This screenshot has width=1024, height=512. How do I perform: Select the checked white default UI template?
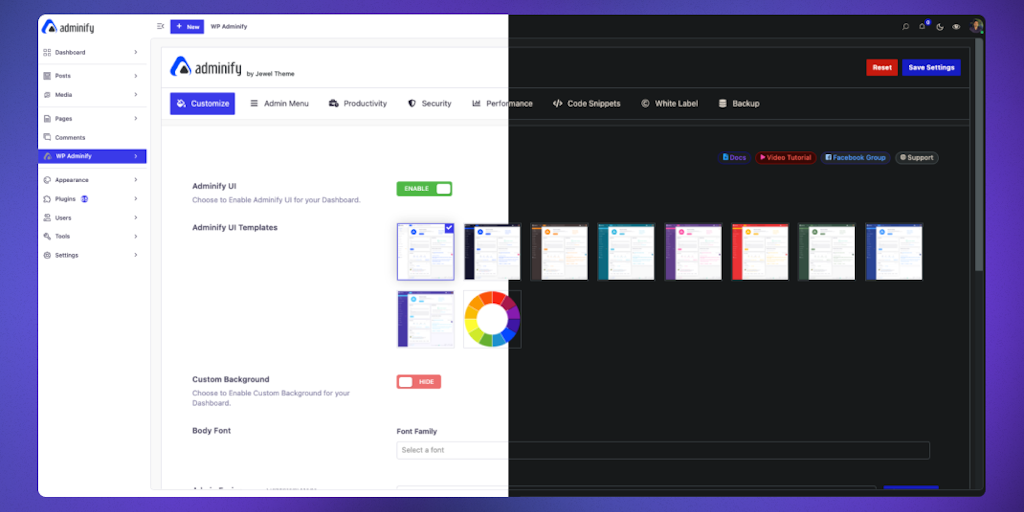coord(425,252)
